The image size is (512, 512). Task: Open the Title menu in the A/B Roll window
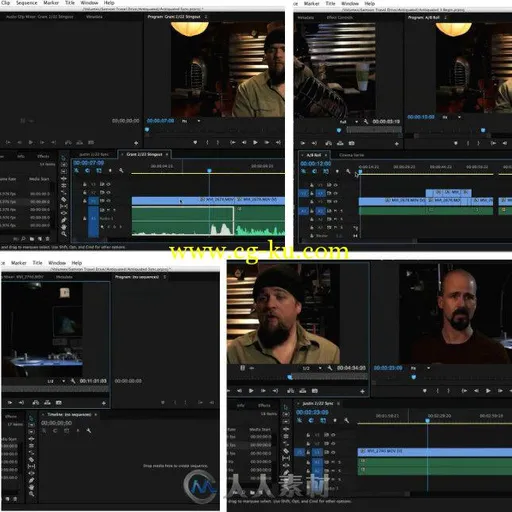point(330,3)
